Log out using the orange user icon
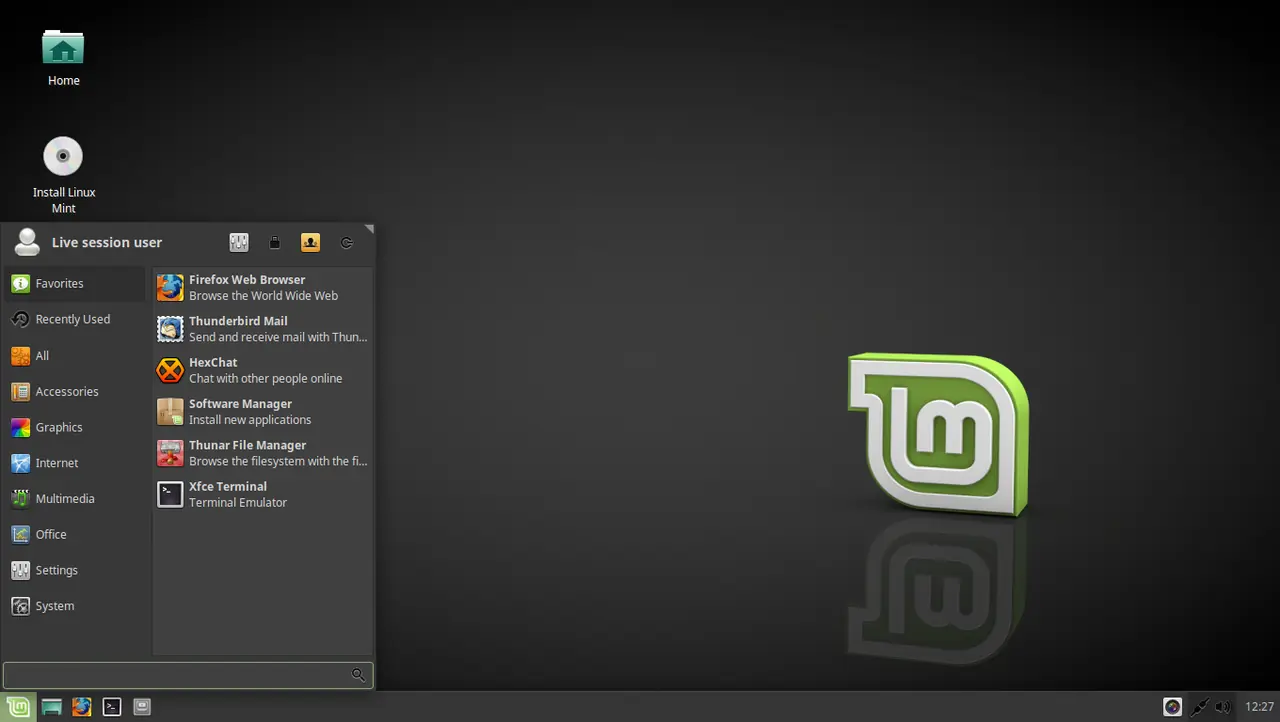Screen dimensions: 1280x722 310,242
